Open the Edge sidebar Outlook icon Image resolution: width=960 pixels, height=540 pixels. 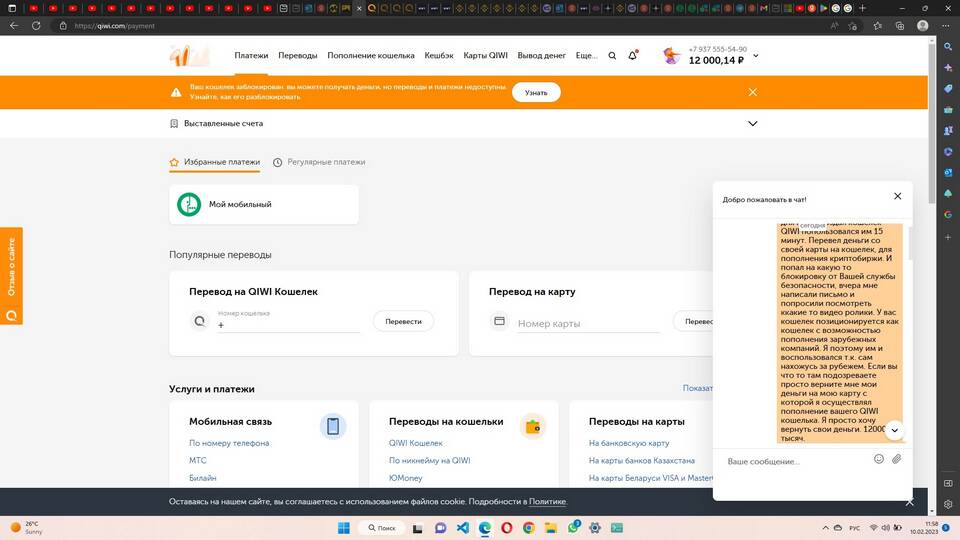(948, 173)
